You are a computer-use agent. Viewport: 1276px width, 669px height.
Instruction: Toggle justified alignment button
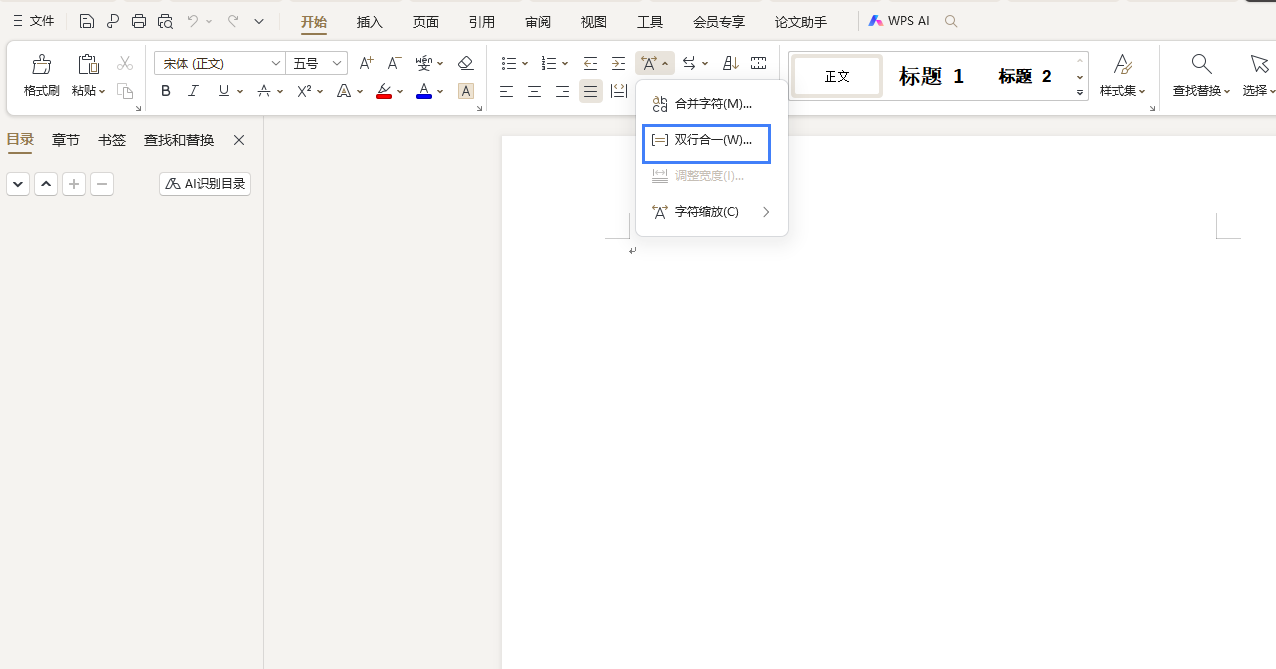(x=591, y=91)
